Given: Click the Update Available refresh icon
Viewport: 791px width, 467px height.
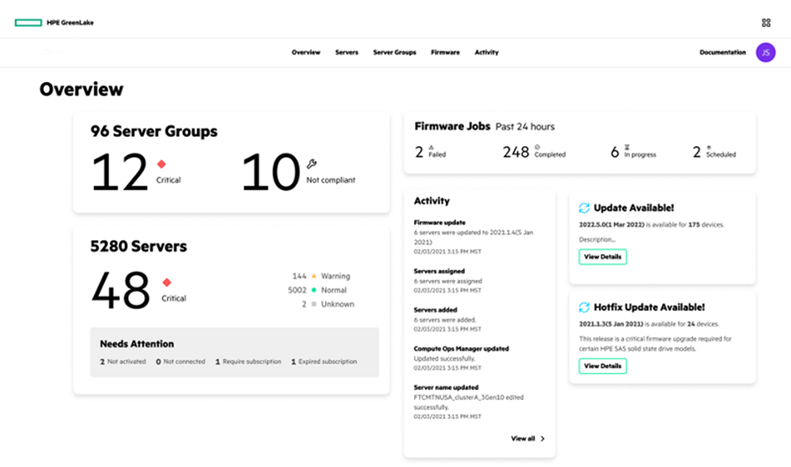Looking at the screenshot, I should [584, 208].
